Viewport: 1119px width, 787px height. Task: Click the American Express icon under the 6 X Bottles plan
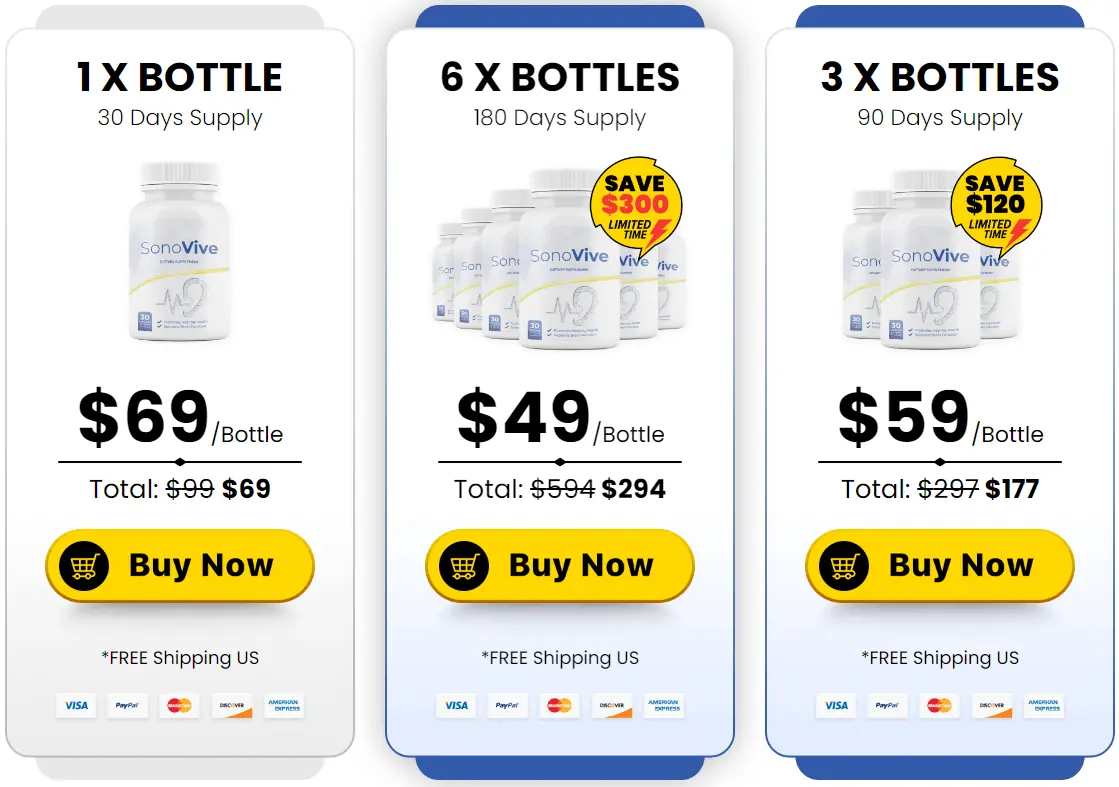[664, 705]
